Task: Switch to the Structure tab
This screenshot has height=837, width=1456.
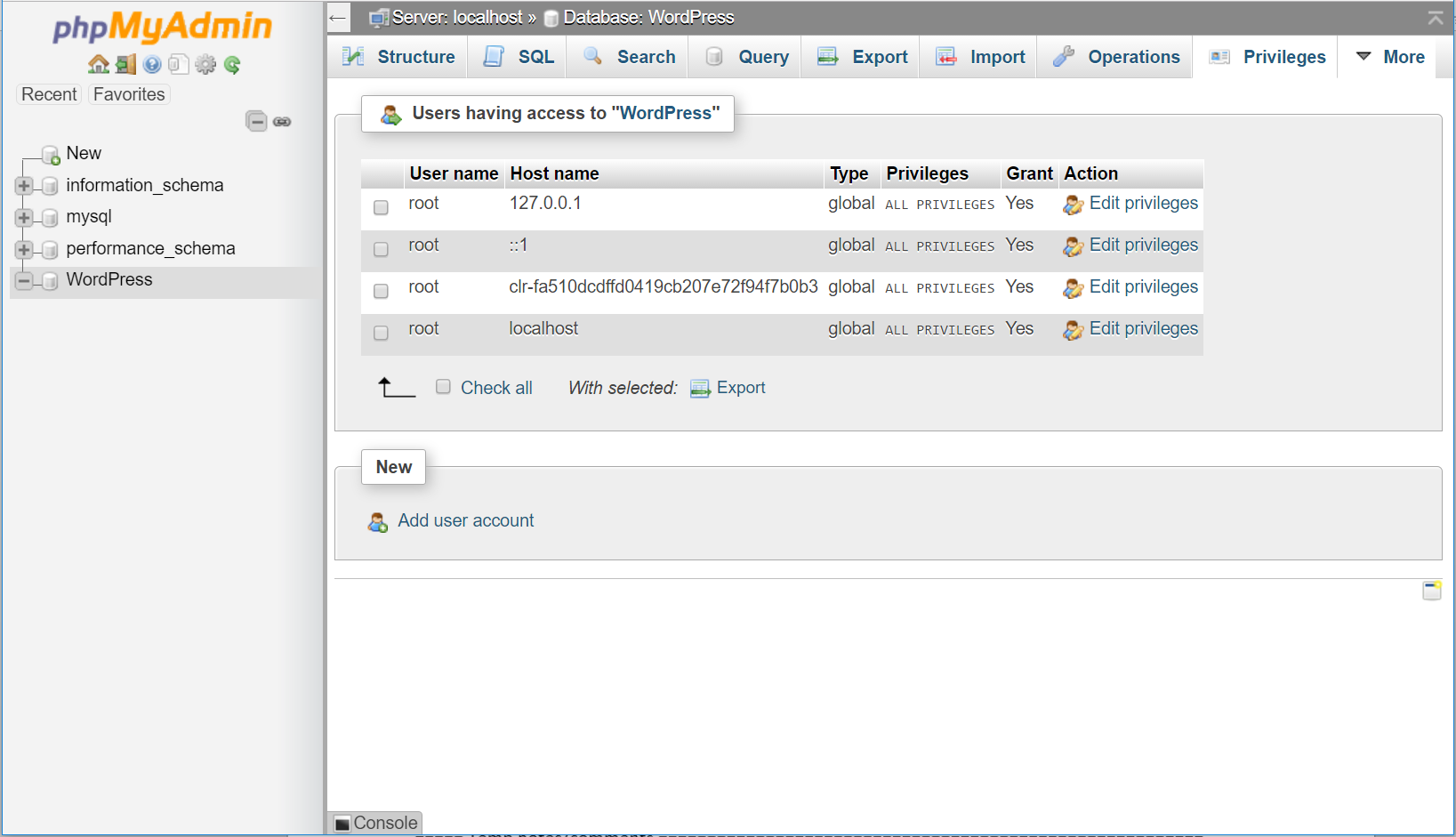Action: click(398, 57)
